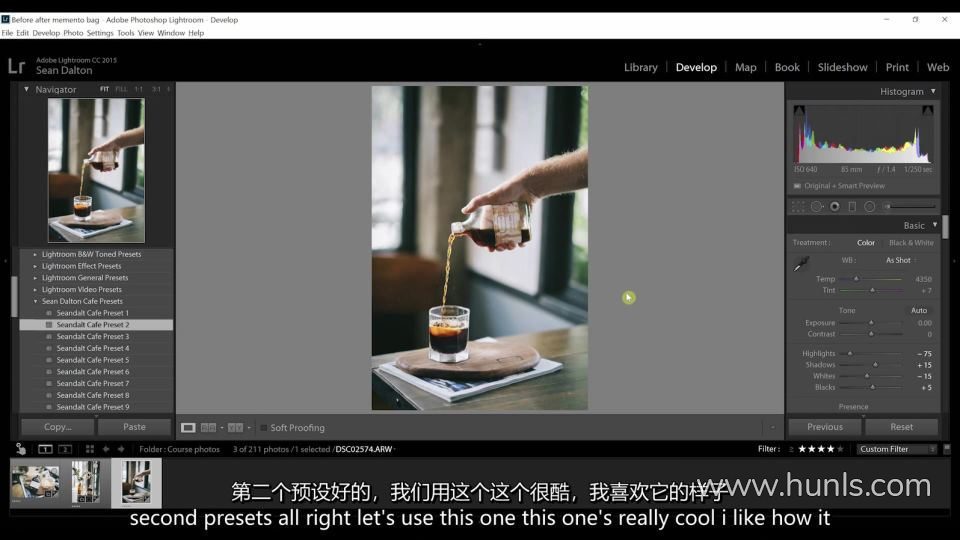
Task: Collapse the Basic panel
Action: point(935,225)
